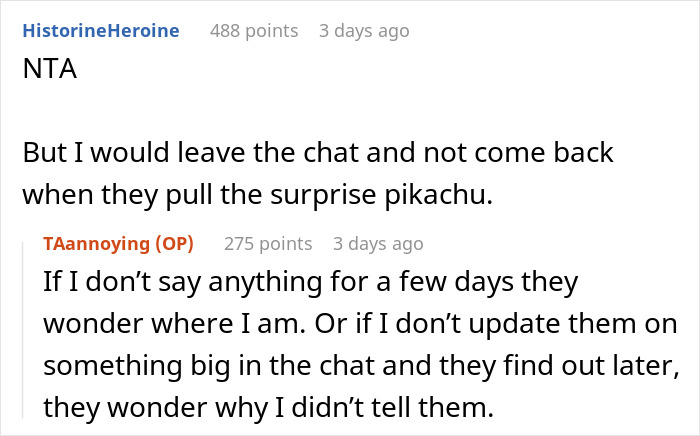Click the word "later" in the reply
The image size is (700, 436).
click(x=632, y=367)
